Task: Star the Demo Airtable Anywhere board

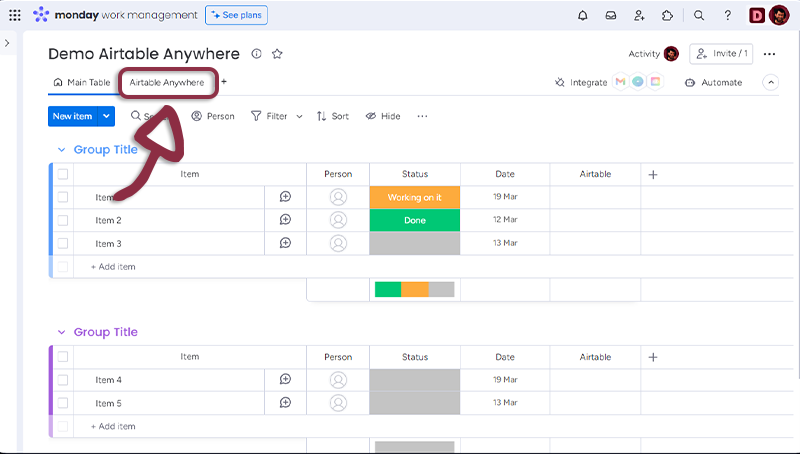Action: pyautogui.click(x=277, y=54)
